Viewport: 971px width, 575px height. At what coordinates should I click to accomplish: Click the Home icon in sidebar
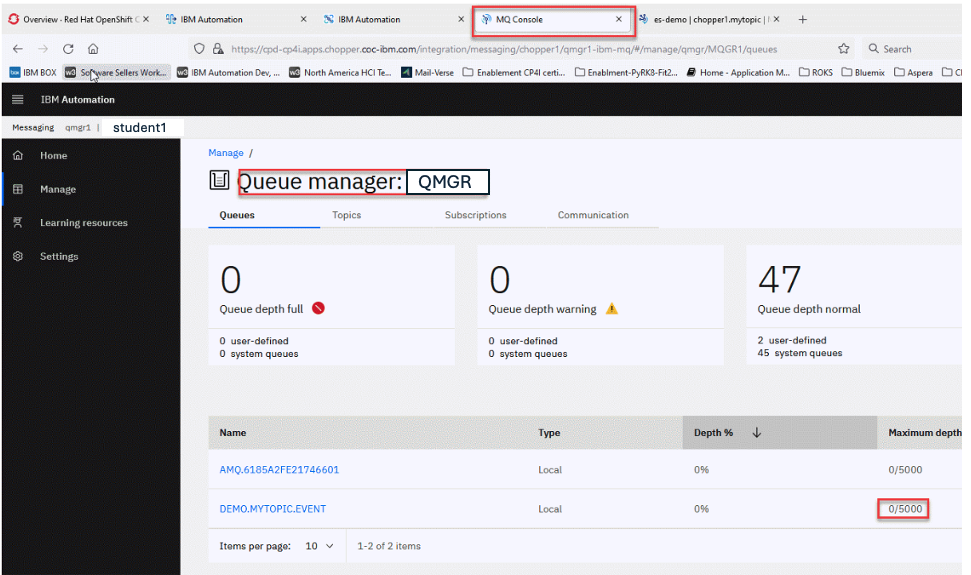(x=17, y=156)
